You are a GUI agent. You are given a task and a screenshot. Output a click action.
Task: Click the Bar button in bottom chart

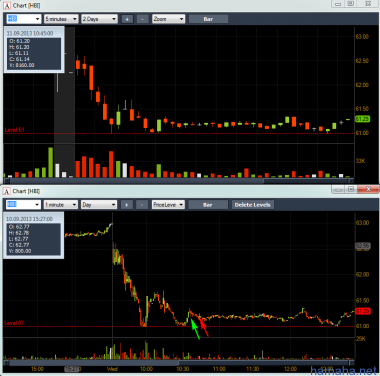(x=208, y=205)
